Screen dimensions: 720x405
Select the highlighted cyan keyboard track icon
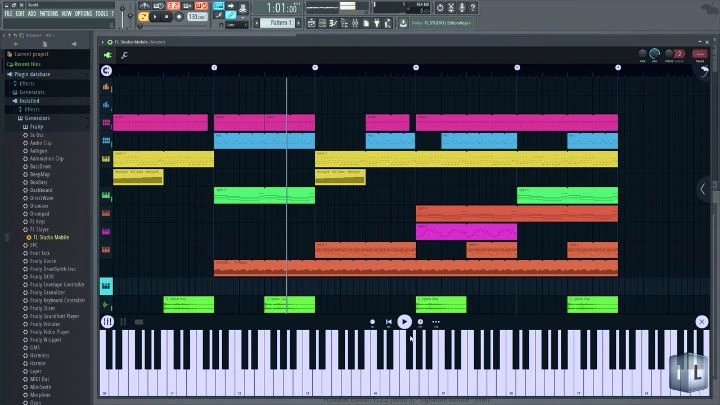[x=106, y=286]
